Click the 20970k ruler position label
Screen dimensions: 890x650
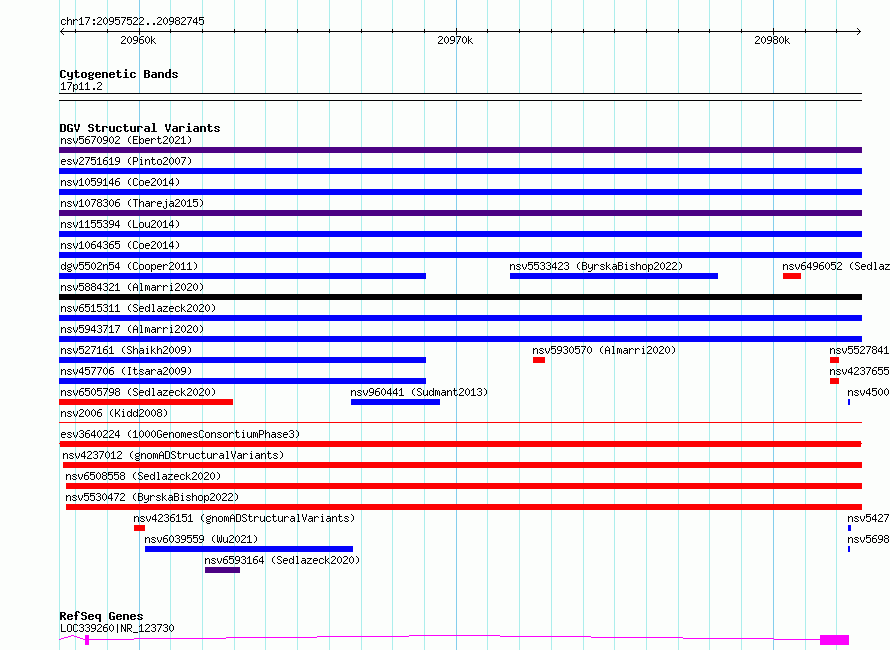(455, 40)
